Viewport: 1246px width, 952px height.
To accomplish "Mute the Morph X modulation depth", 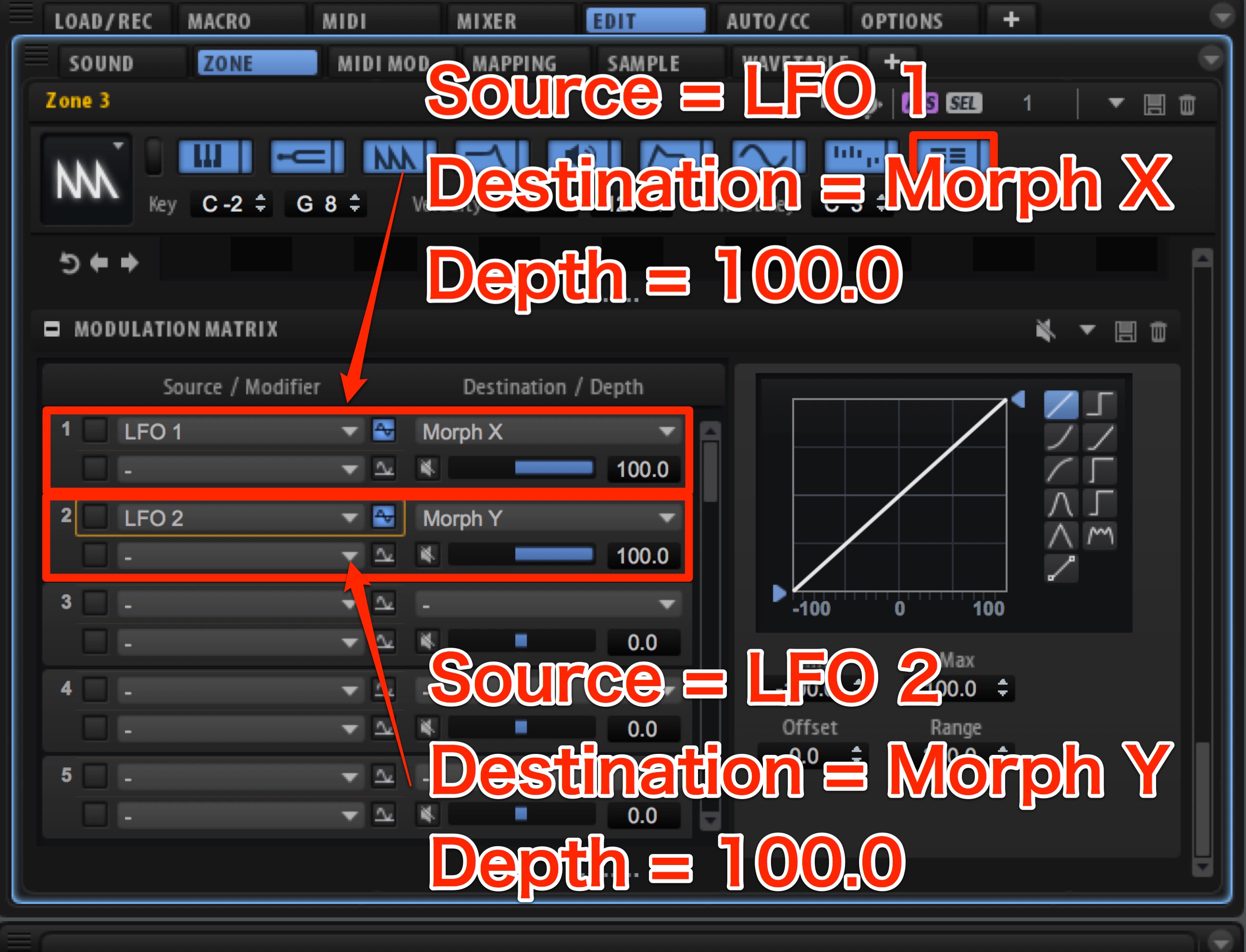I will point(427,469).
